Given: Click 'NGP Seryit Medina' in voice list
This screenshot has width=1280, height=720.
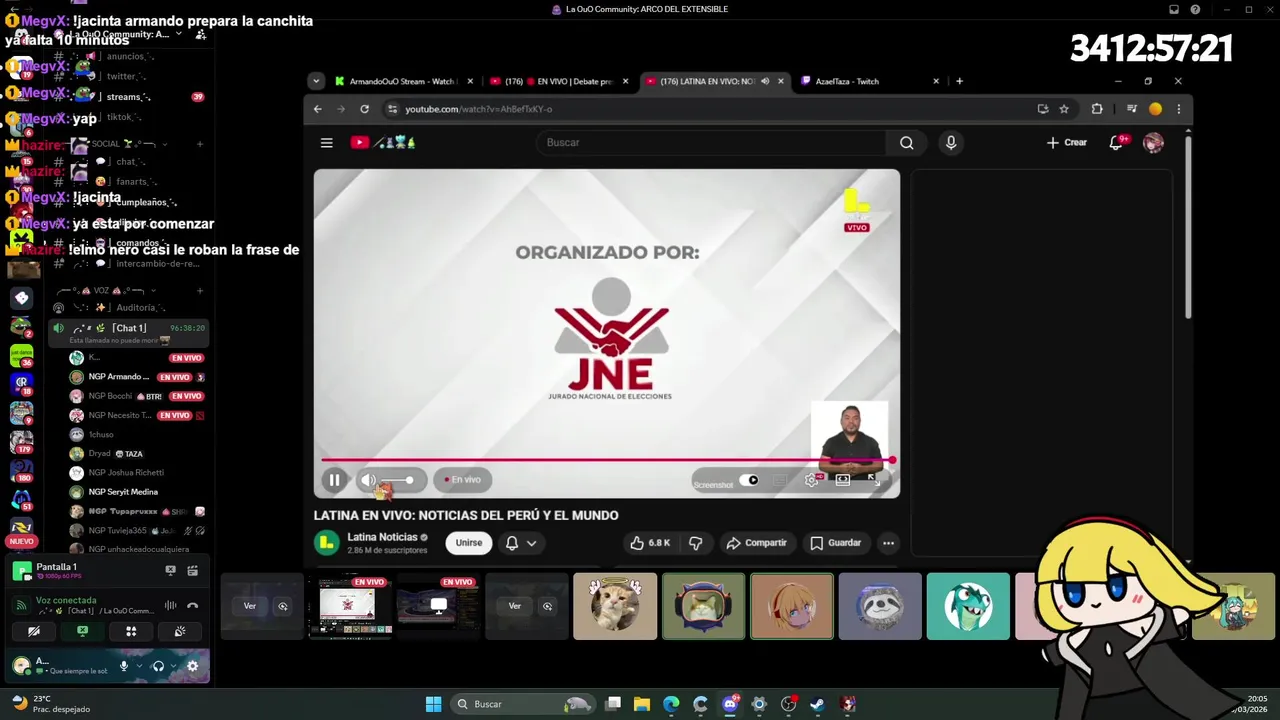Looking at the screenshot, I should click(x=123, y=492).
